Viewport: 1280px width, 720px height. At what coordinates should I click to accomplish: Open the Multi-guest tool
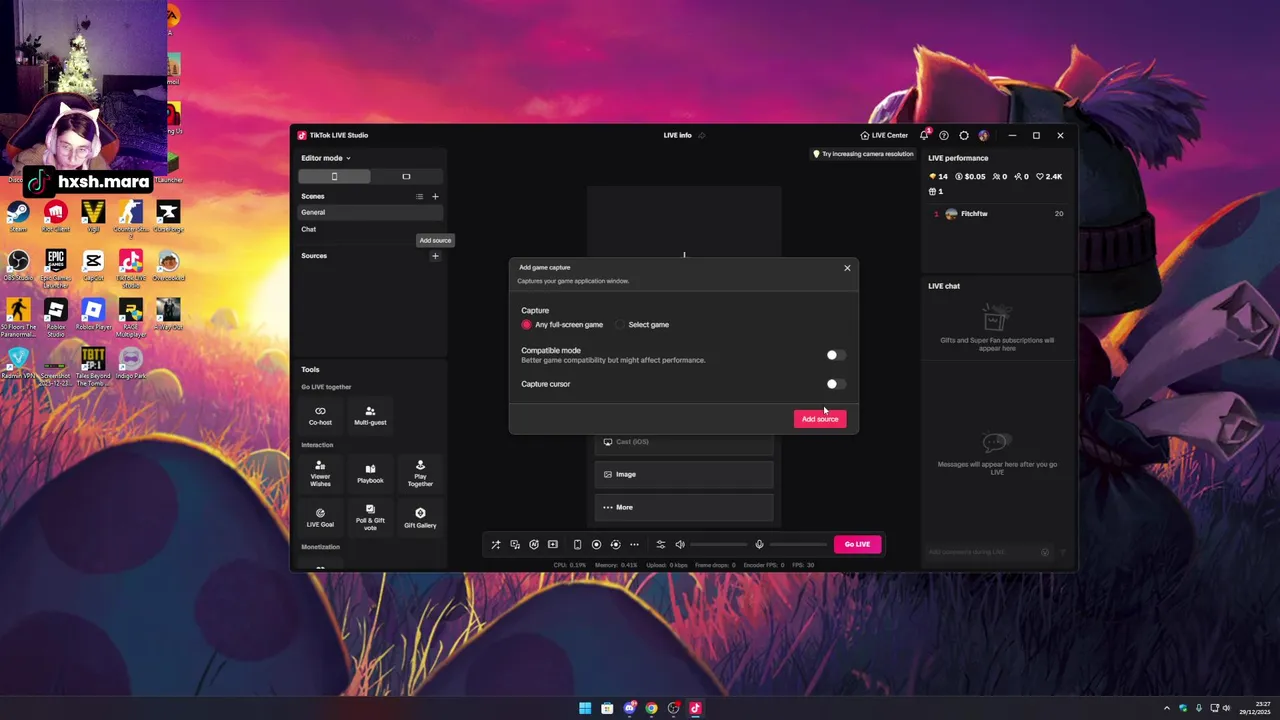click(x=370, y=415)
